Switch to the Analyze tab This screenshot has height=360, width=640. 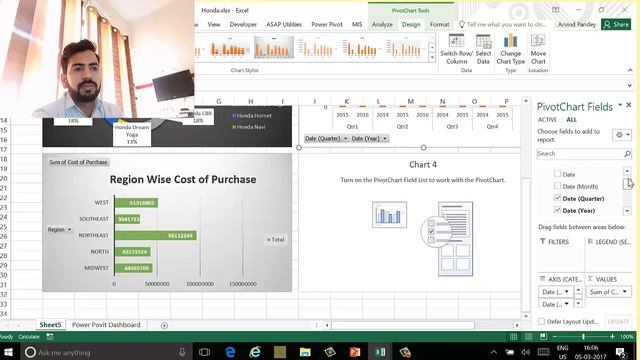click(382, 24)
